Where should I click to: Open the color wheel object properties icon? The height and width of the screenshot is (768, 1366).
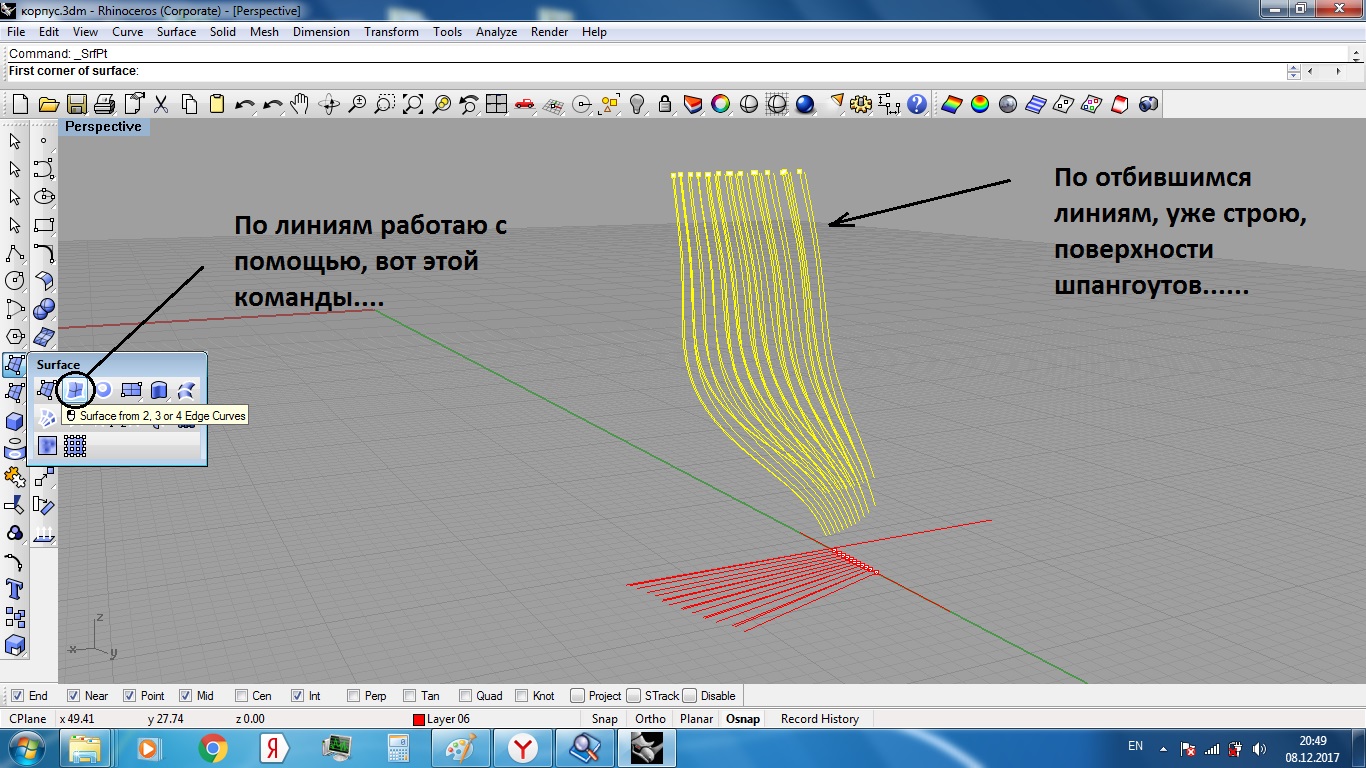pos(721,104)
